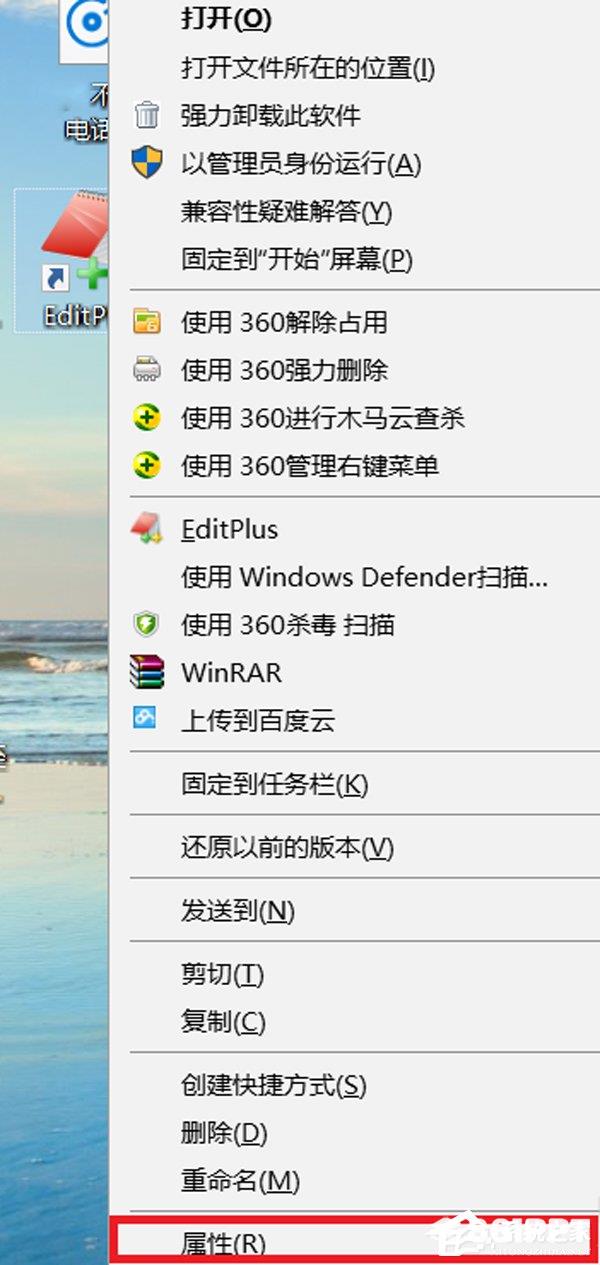Image resolution: width=600 pixels, height=1265 pixels.
Task: Select 还原以前的版本(V)
Action: (288, 848)
